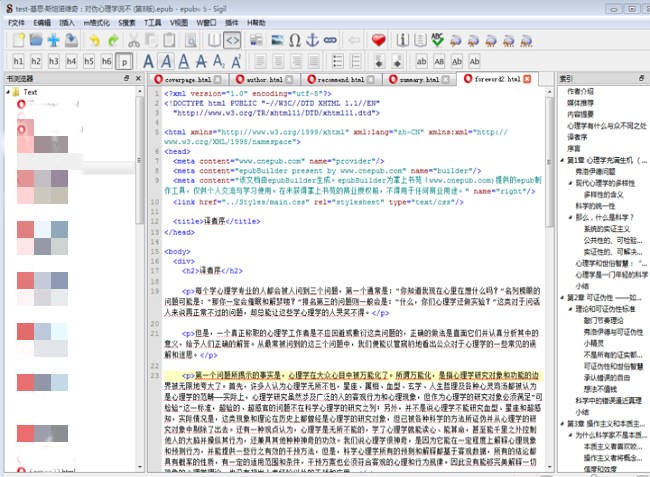Open the 文件 (File) menu
Image resolution: width=650 pixels, height=477 pixels.
[x=17, y=20]
